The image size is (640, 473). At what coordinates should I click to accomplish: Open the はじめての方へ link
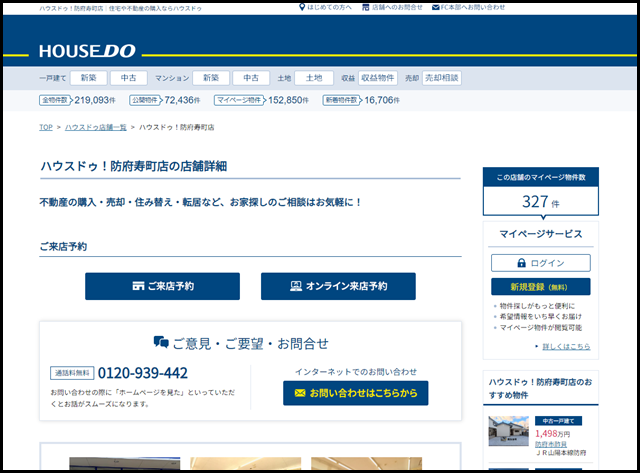[329, 7]
